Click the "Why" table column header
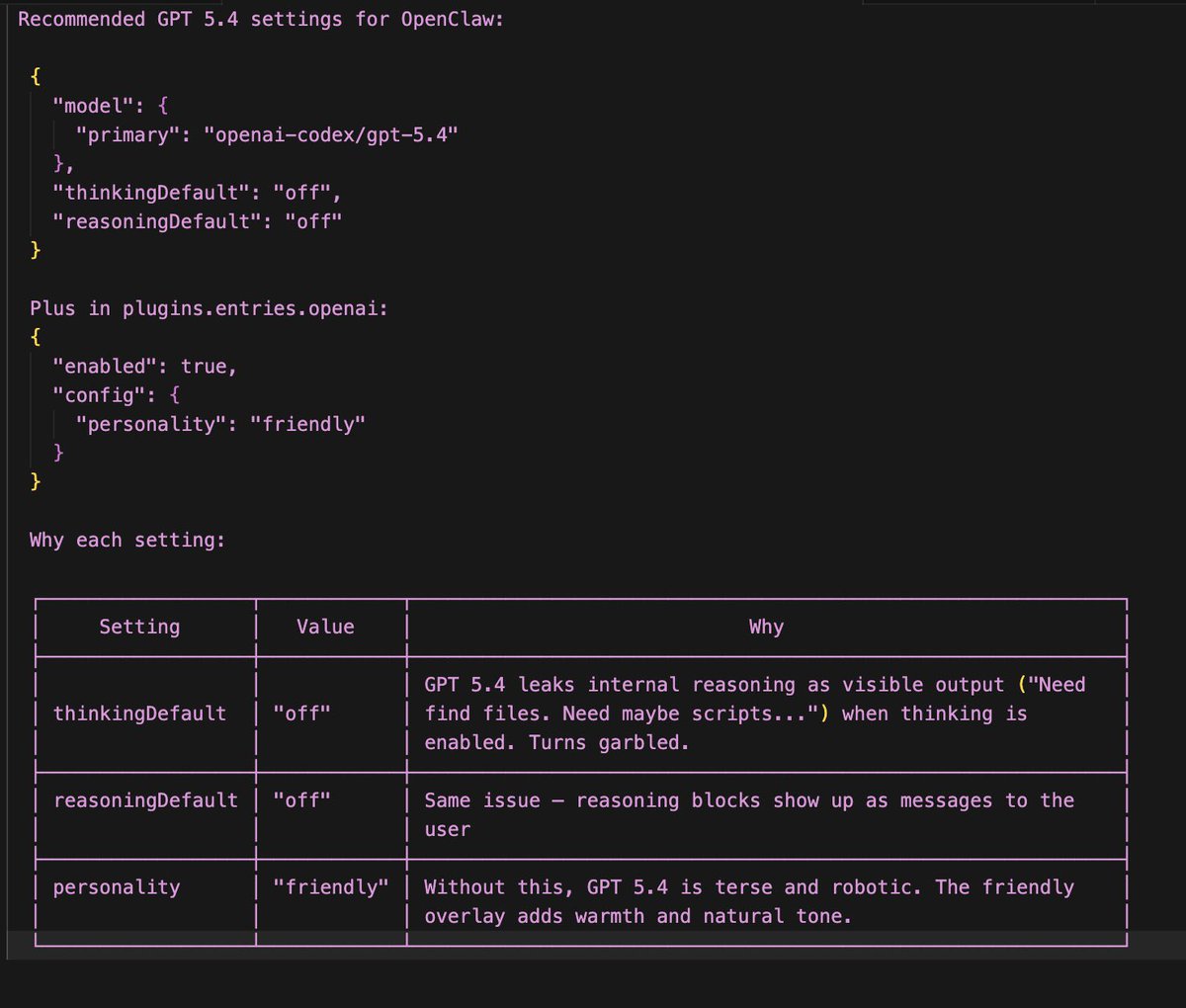 tap(766, 627)
